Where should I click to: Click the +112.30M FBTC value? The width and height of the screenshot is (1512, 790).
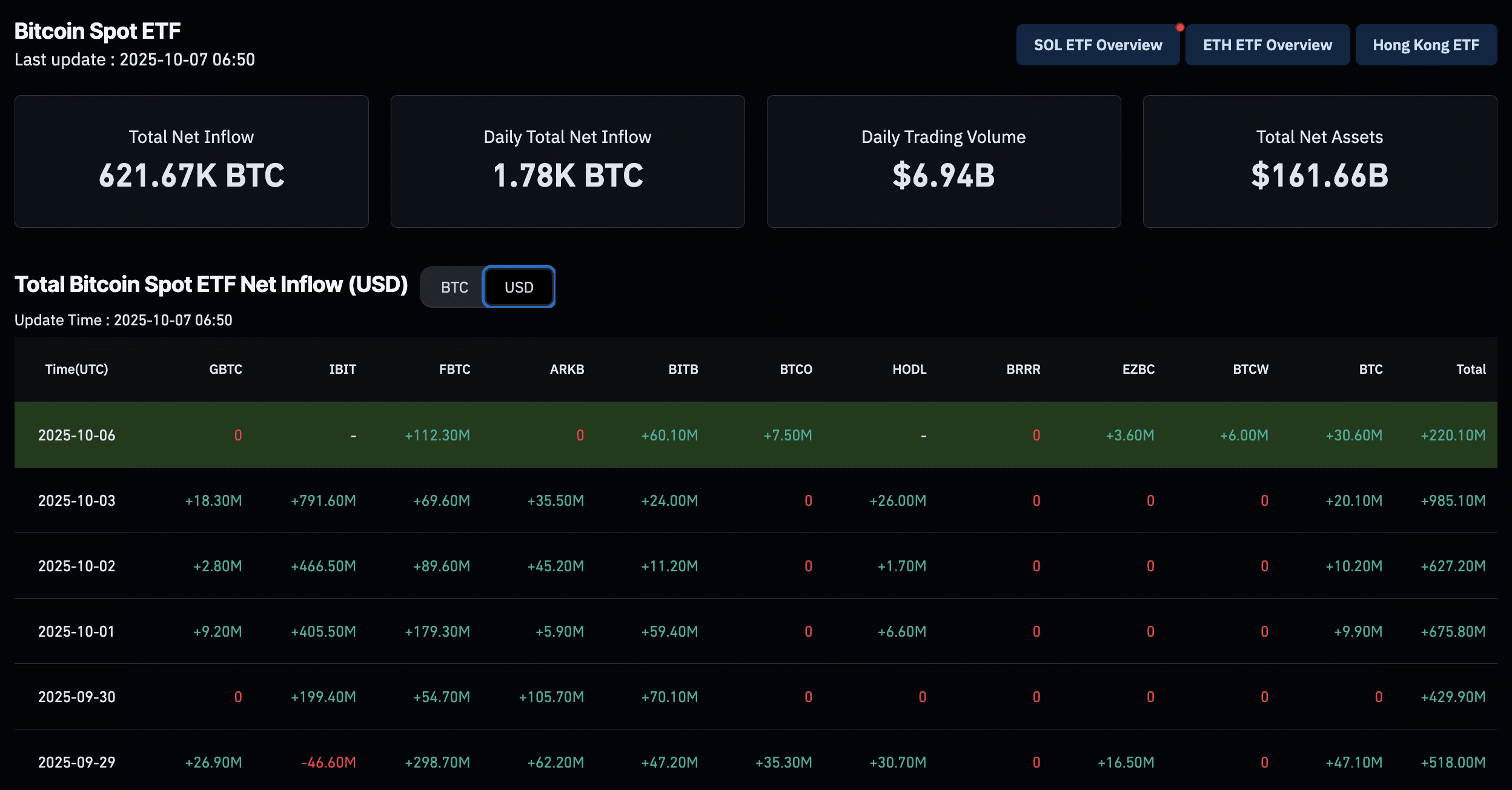pyautogui.click(x=437, y=436)
